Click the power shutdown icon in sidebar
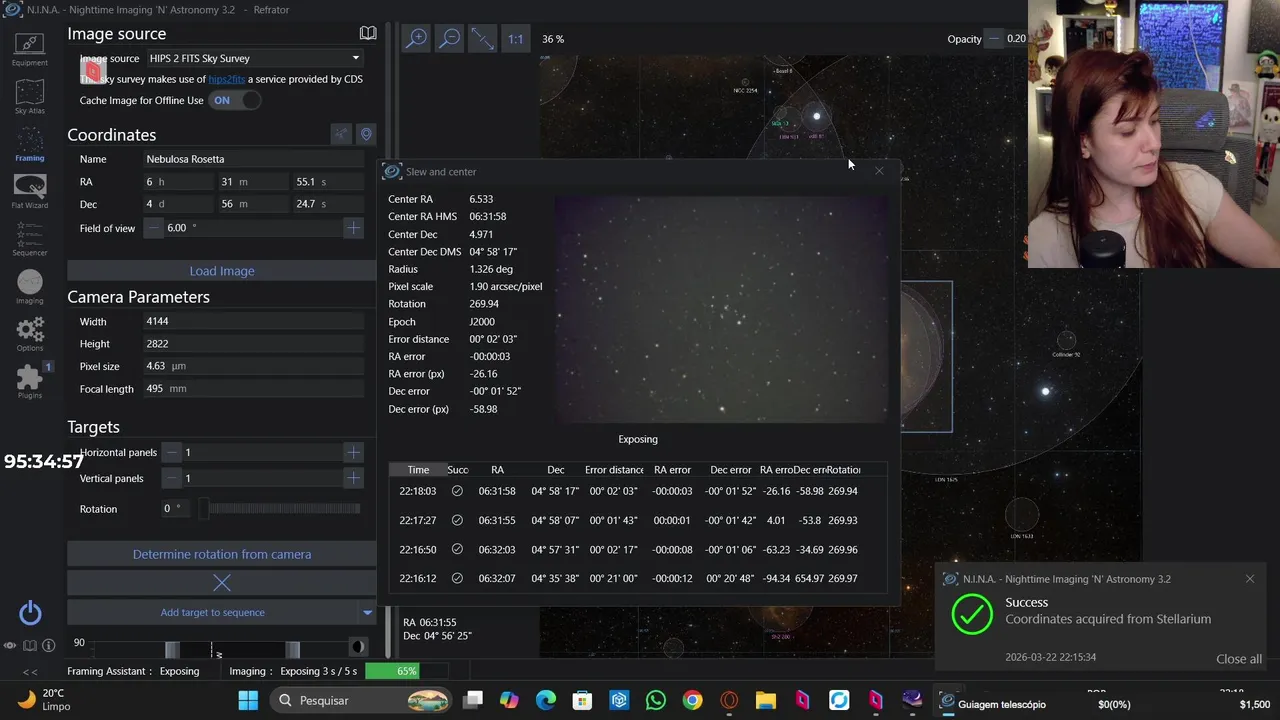Screen dimensions: 1280x720 click(30, 612)
